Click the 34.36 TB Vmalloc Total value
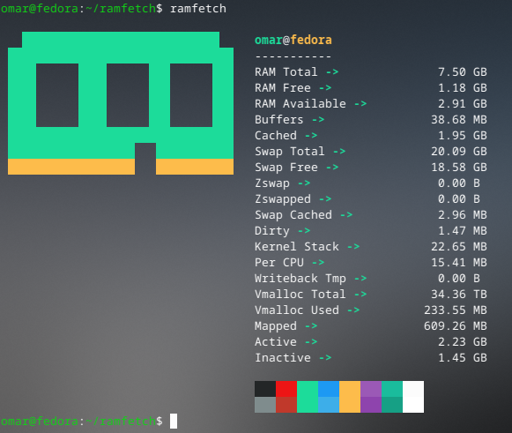This screenshot has height=433, width=512. [459, 294]
